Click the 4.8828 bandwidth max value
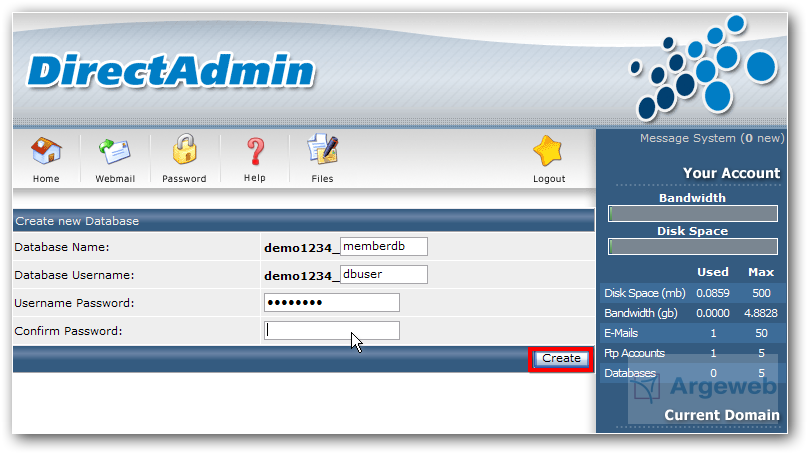This screenshot has height=454, width=808. [761, 313]
